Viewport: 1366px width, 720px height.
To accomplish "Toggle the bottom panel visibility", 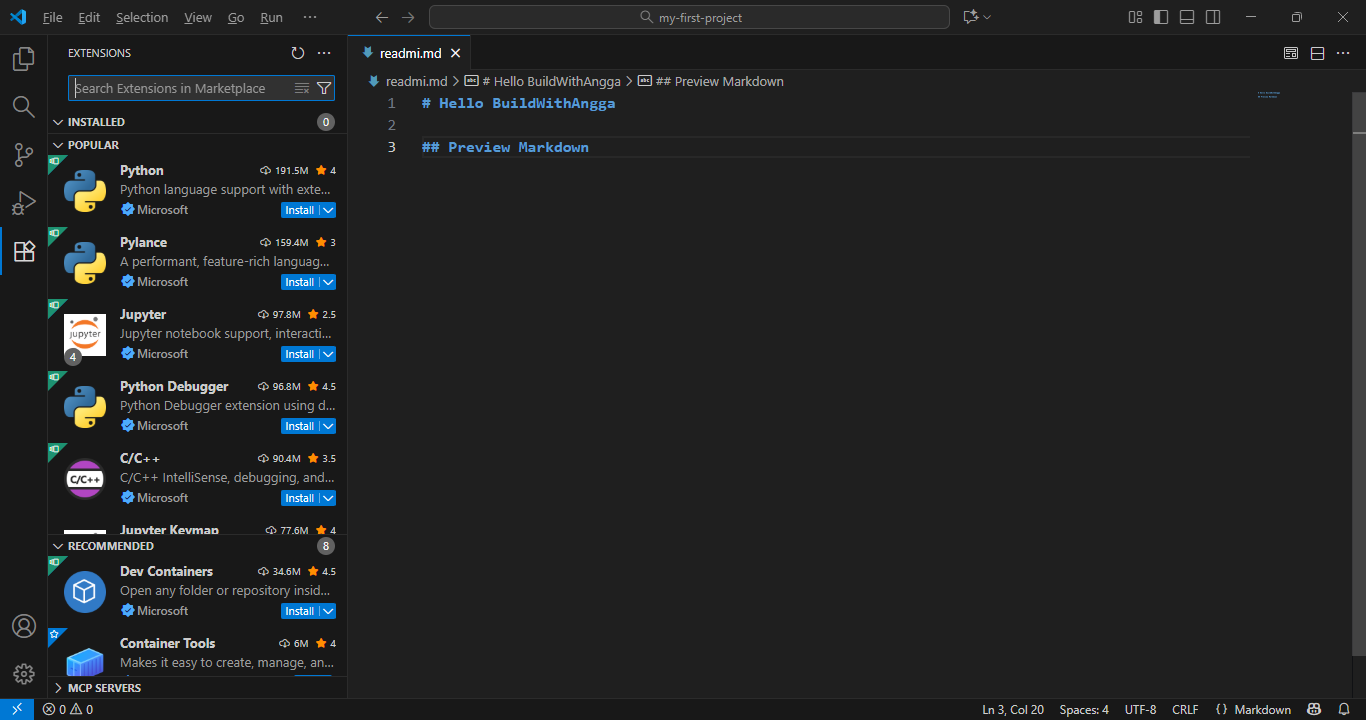I will [1186, 17].
